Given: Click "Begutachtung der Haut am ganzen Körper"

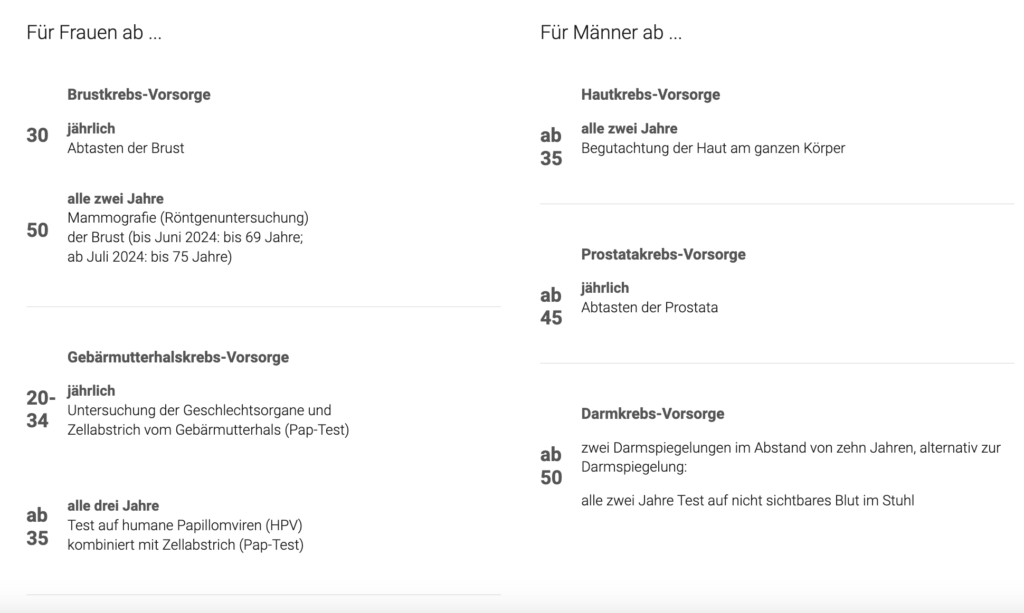Looking at the screenshot, I should [713, 148].
